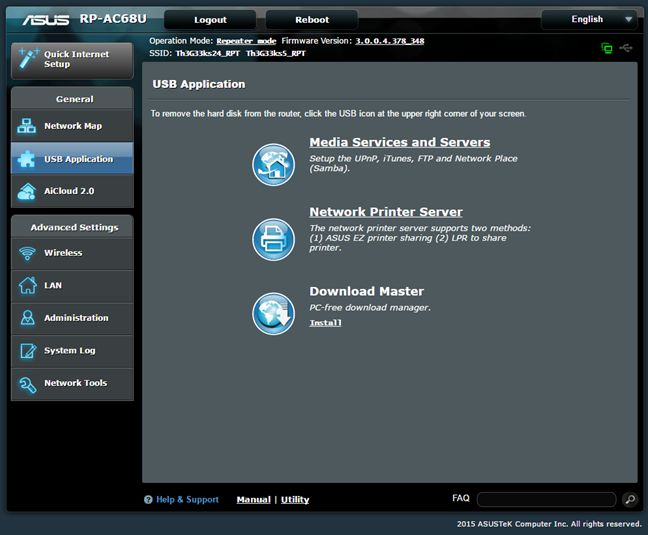Open the Network Map menu item
Image resolution: width=648 pixels, height=535 pixels.
72,126
